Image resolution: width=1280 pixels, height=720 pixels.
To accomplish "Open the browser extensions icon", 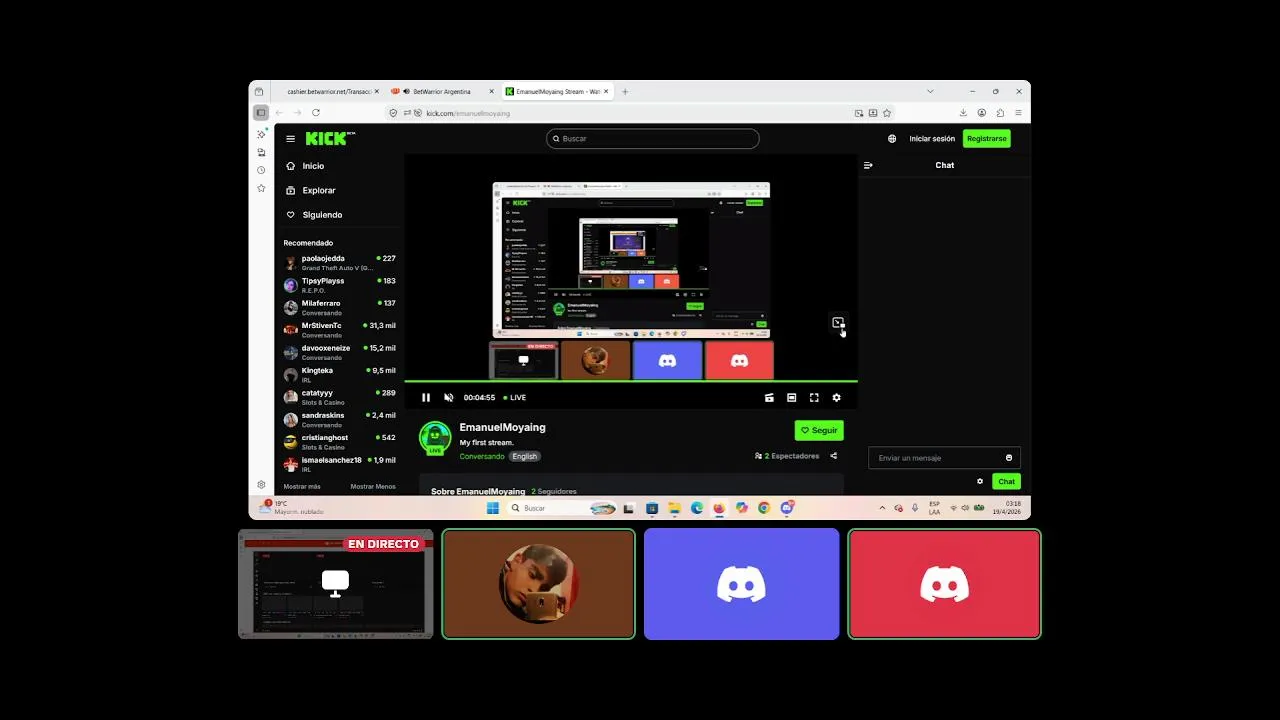I will tap(1000, 113).
